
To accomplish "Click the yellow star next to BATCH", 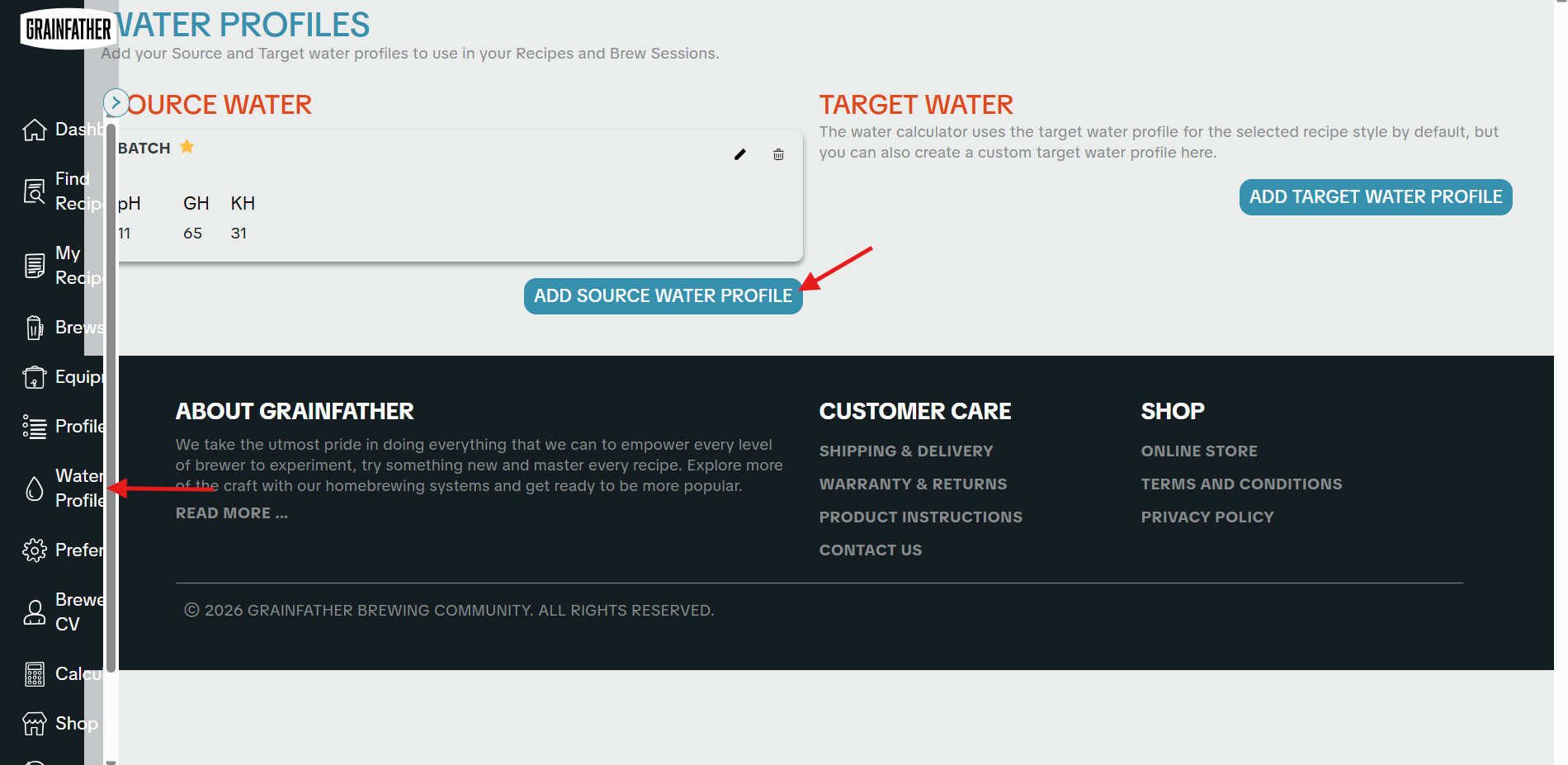I will point(187,147).
